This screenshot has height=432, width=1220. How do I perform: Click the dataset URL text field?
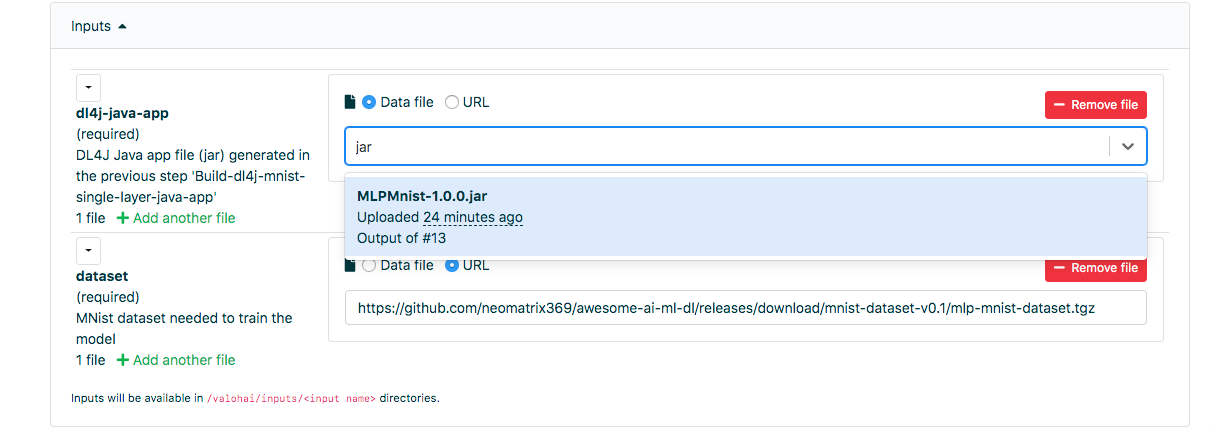(746, 308)
